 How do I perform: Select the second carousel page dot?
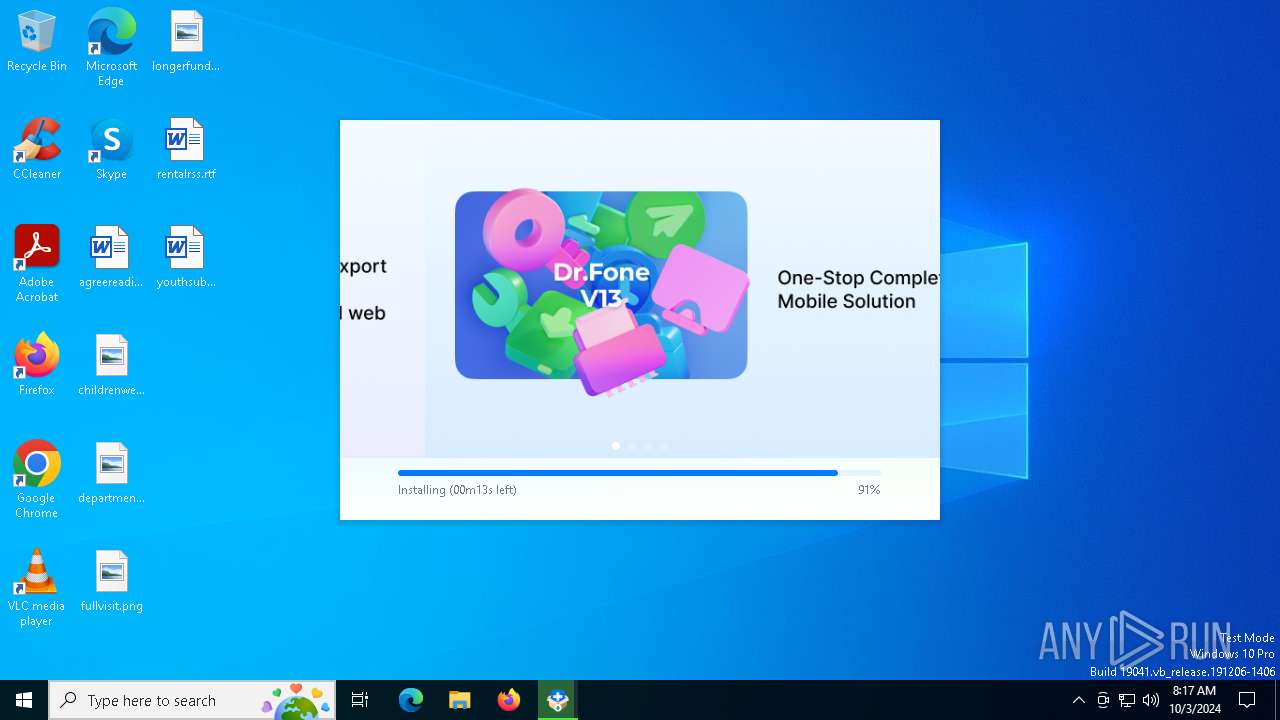632,446
